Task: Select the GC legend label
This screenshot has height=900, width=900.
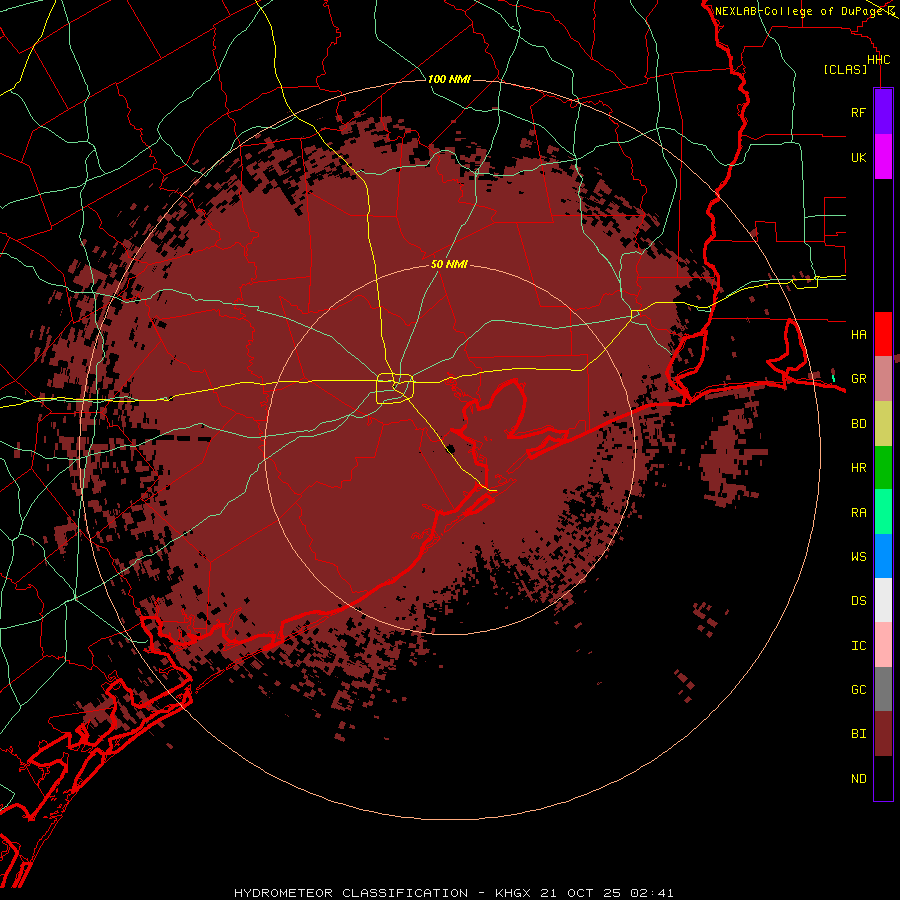Action: point(858,689)
